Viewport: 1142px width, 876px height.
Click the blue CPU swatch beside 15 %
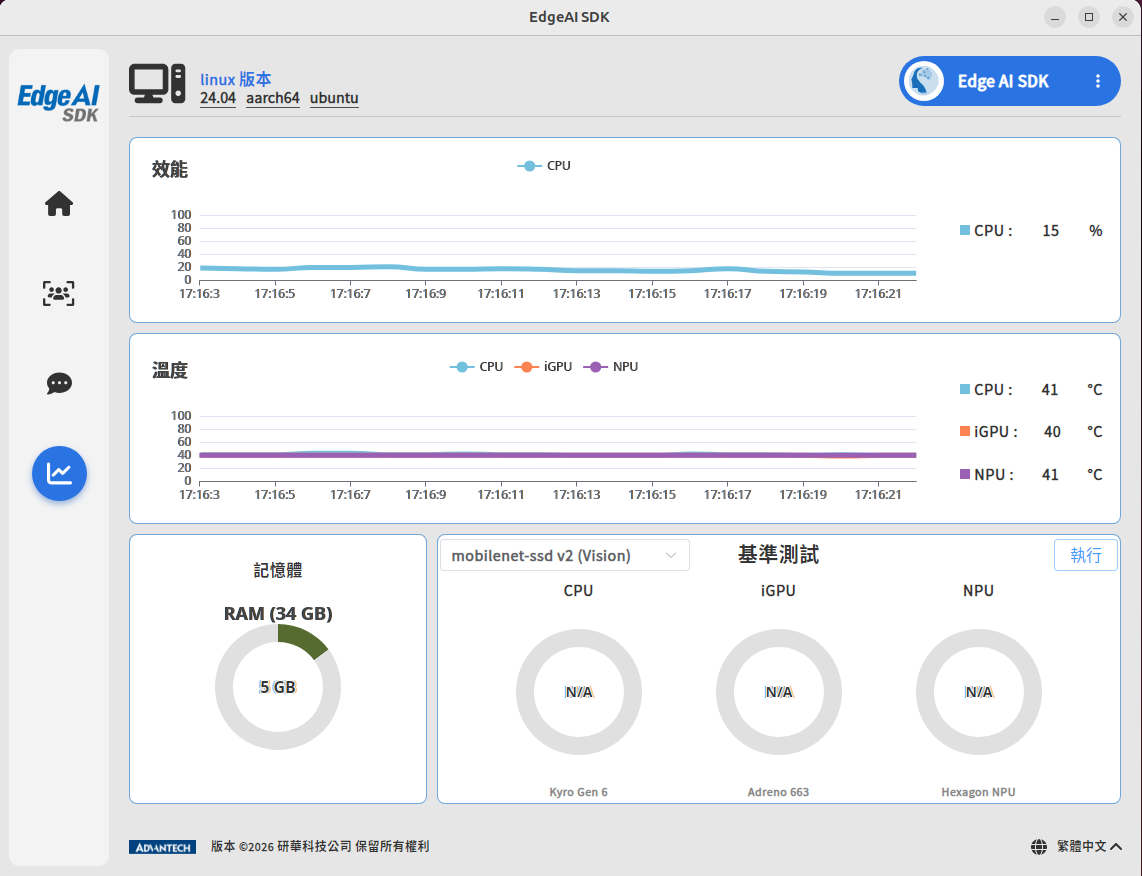[x=964, y=230]
